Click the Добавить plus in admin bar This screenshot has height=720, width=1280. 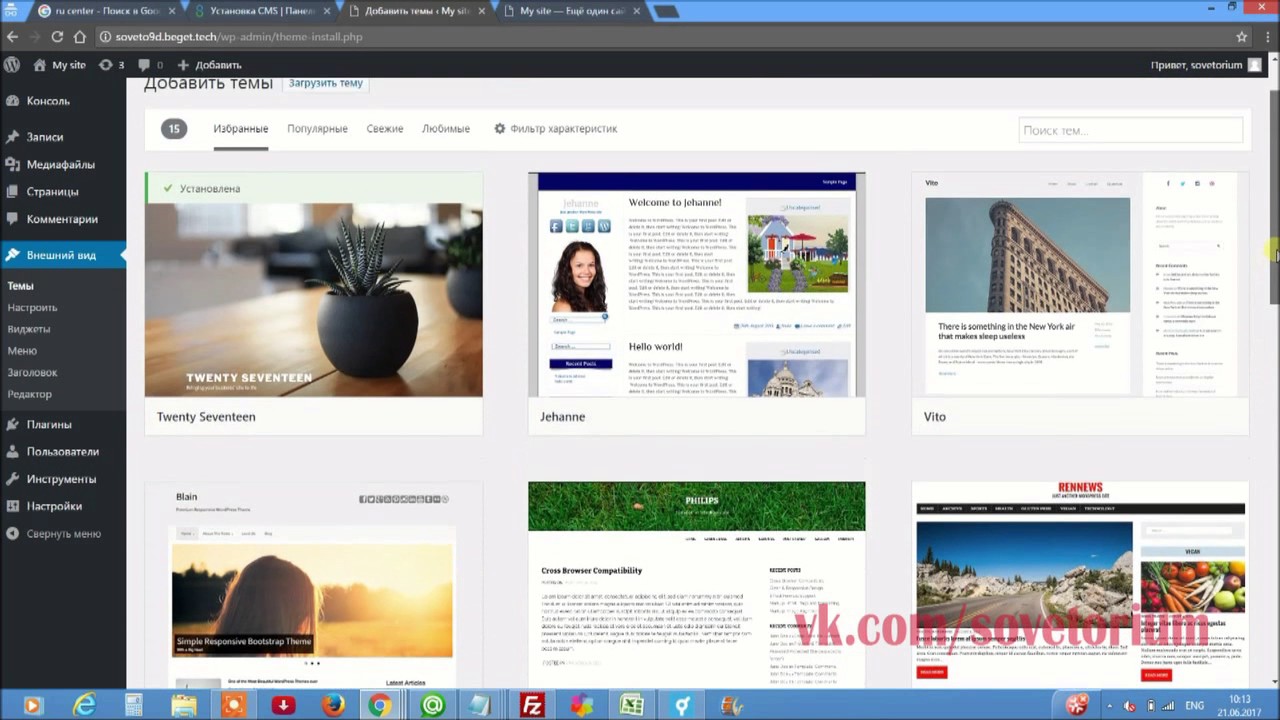[x=210, y=65]
